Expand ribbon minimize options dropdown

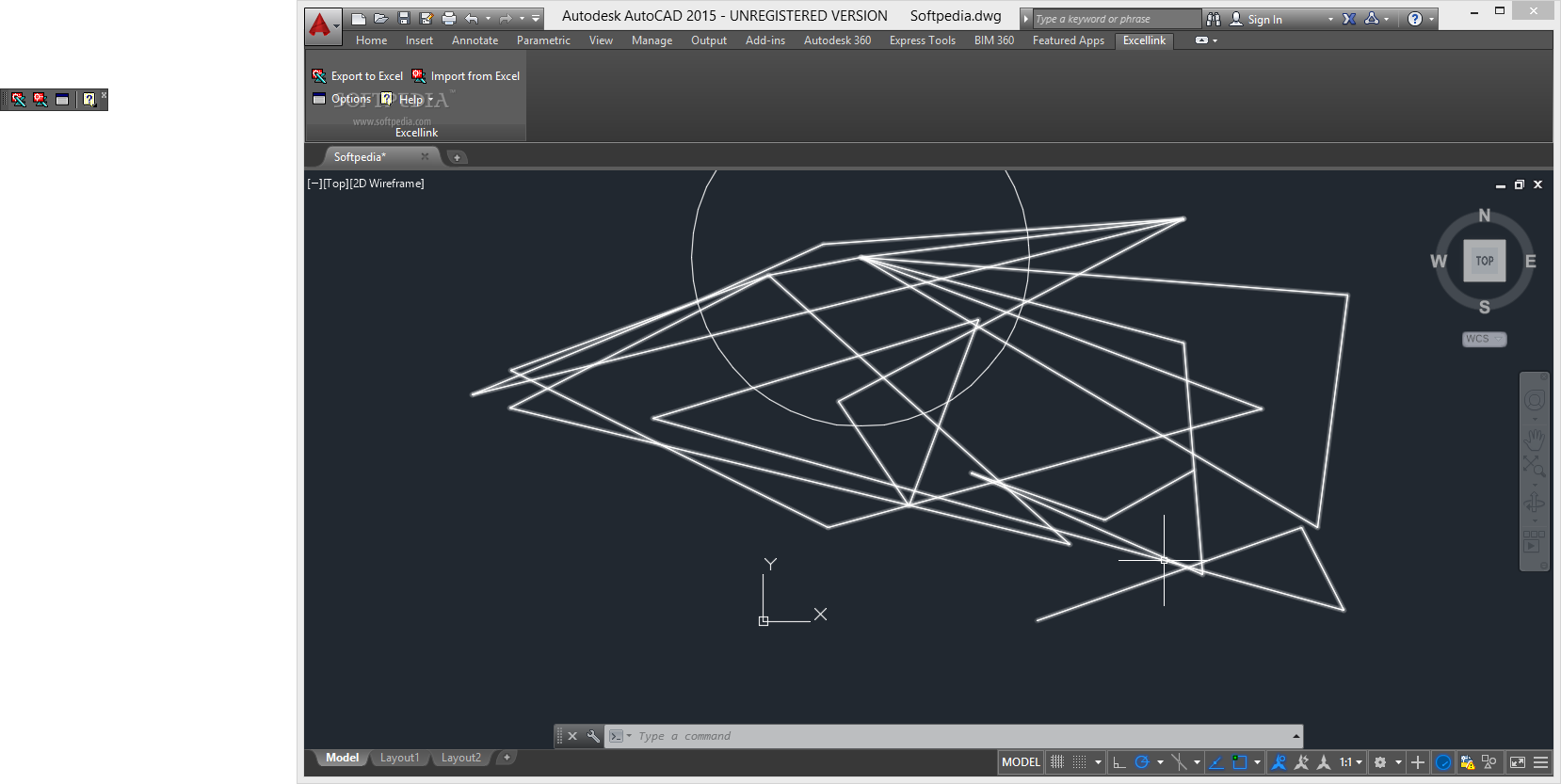1215,40
